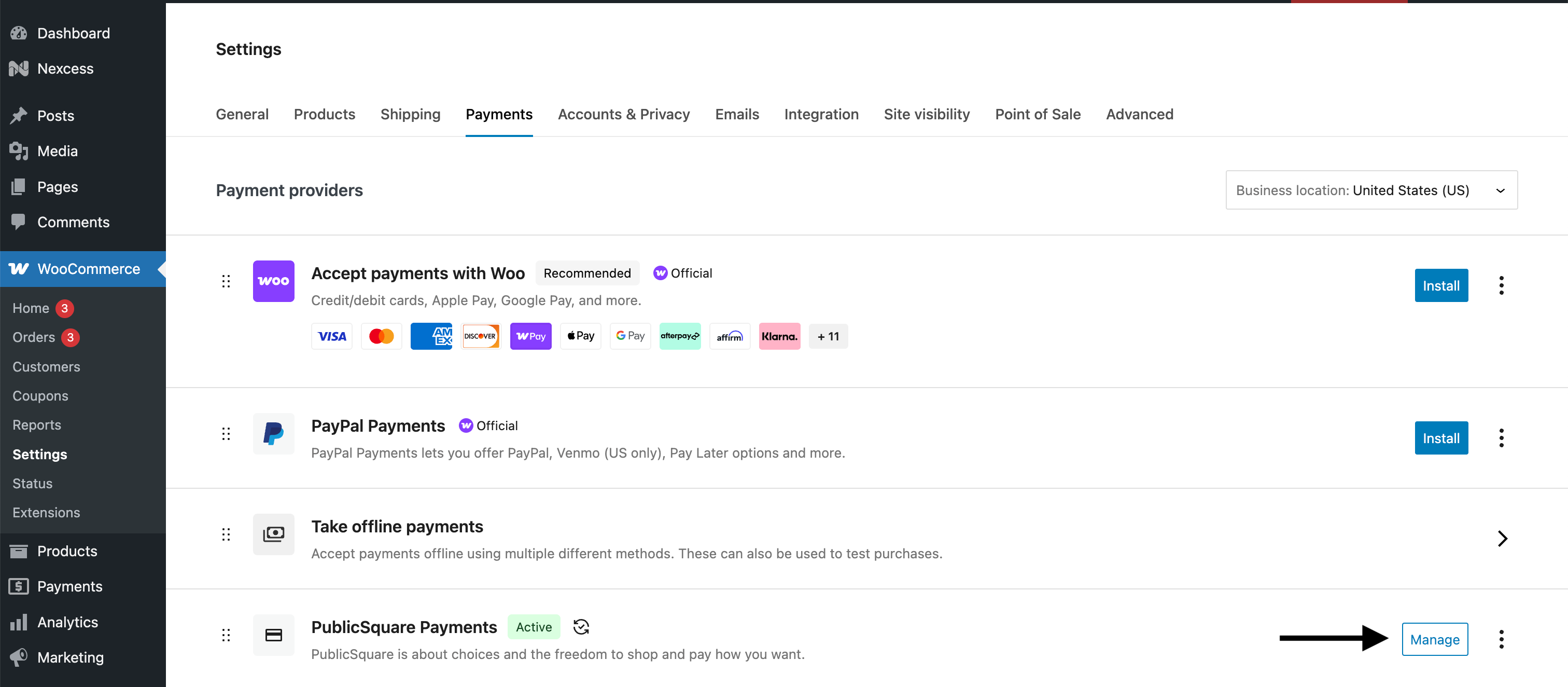1568x687 pixels.
Task: Manage PublicSquare Payments
Action: [x=1435, y=639]
